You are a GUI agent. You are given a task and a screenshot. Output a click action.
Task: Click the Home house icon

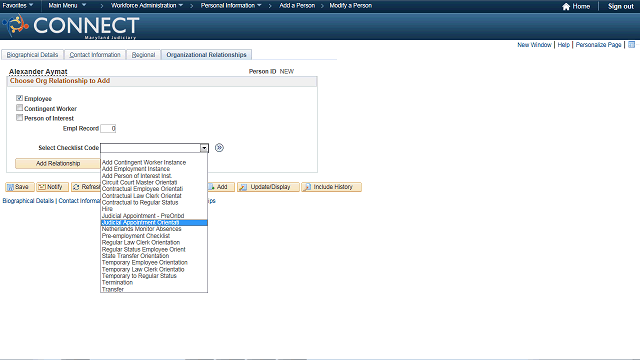point(566,7)
